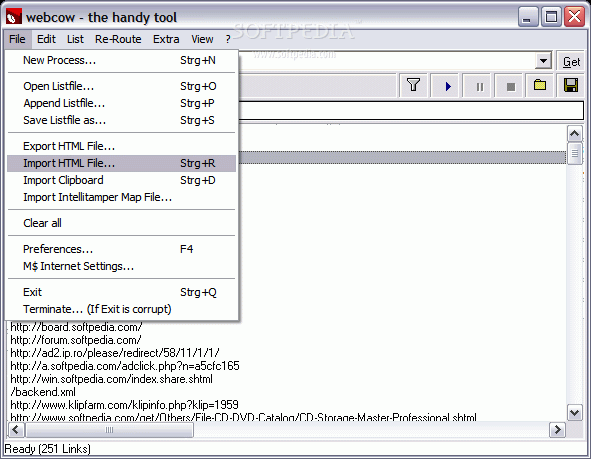Open a listfile with the yellow folder icon

tap(540, 86)
